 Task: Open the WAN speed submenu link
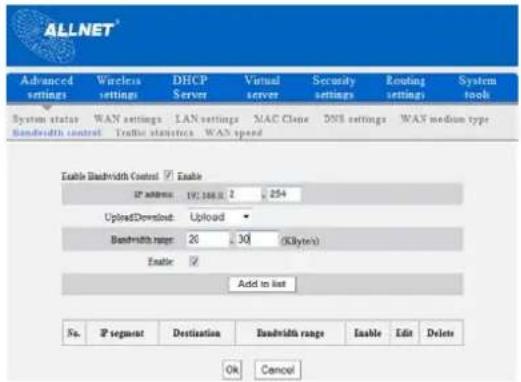(234, 133)
